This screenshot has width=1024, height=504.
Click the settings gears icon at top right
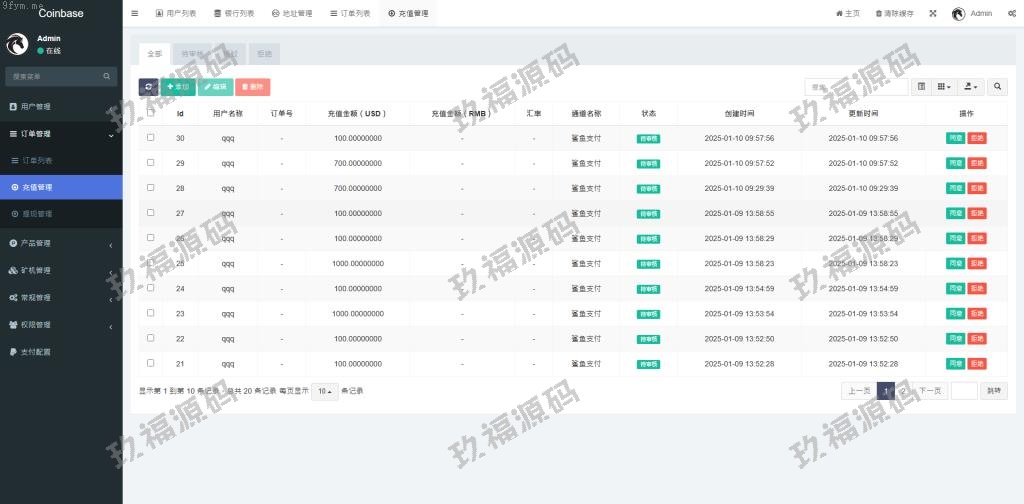pyautogui.click(x=1008, y=13)
